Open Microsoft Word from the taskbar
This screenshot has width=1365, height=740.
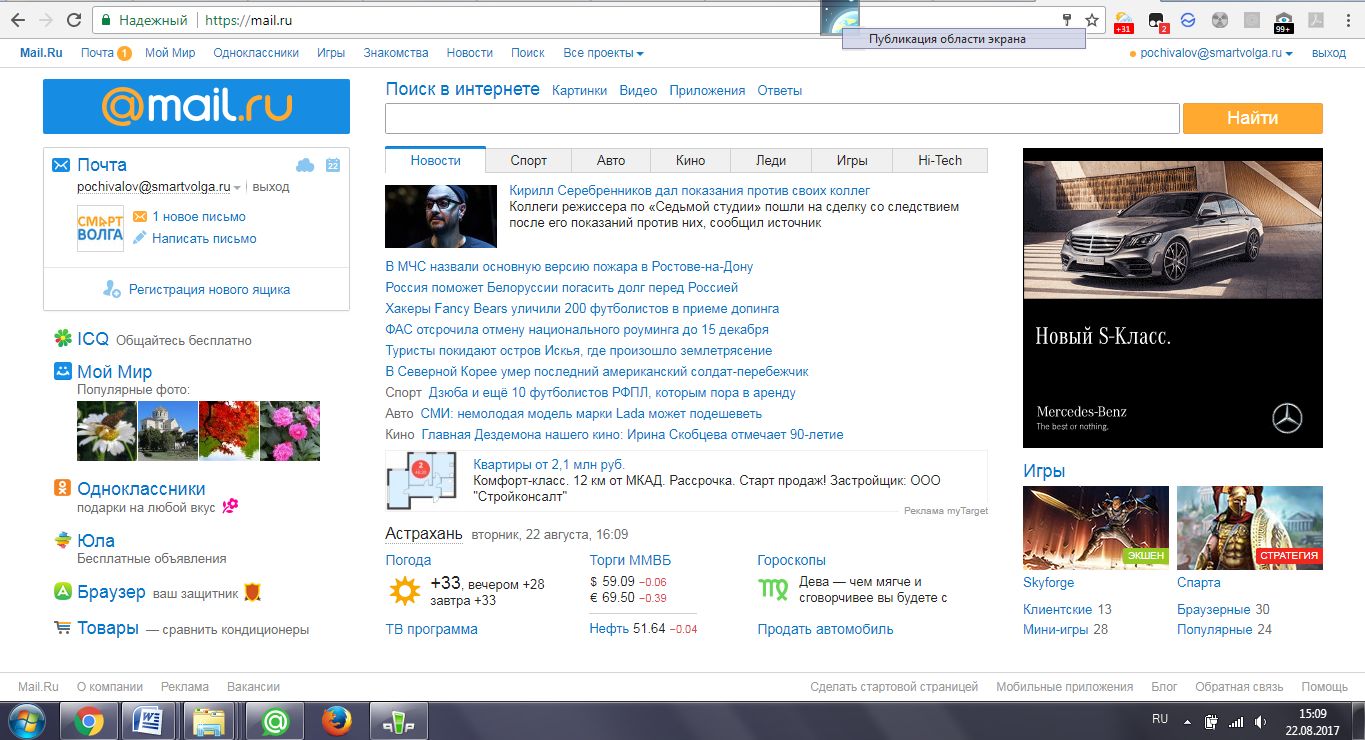(x=147, y=721)
